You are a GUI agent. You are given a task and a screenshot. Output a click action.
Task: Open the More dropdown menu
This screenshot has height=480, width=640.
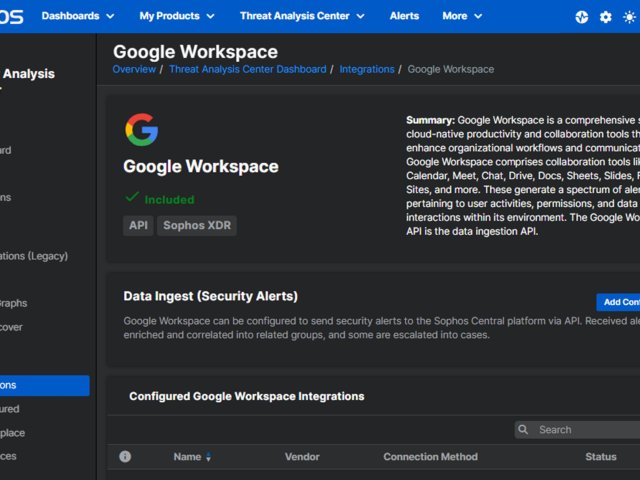(x=462, y=16)
